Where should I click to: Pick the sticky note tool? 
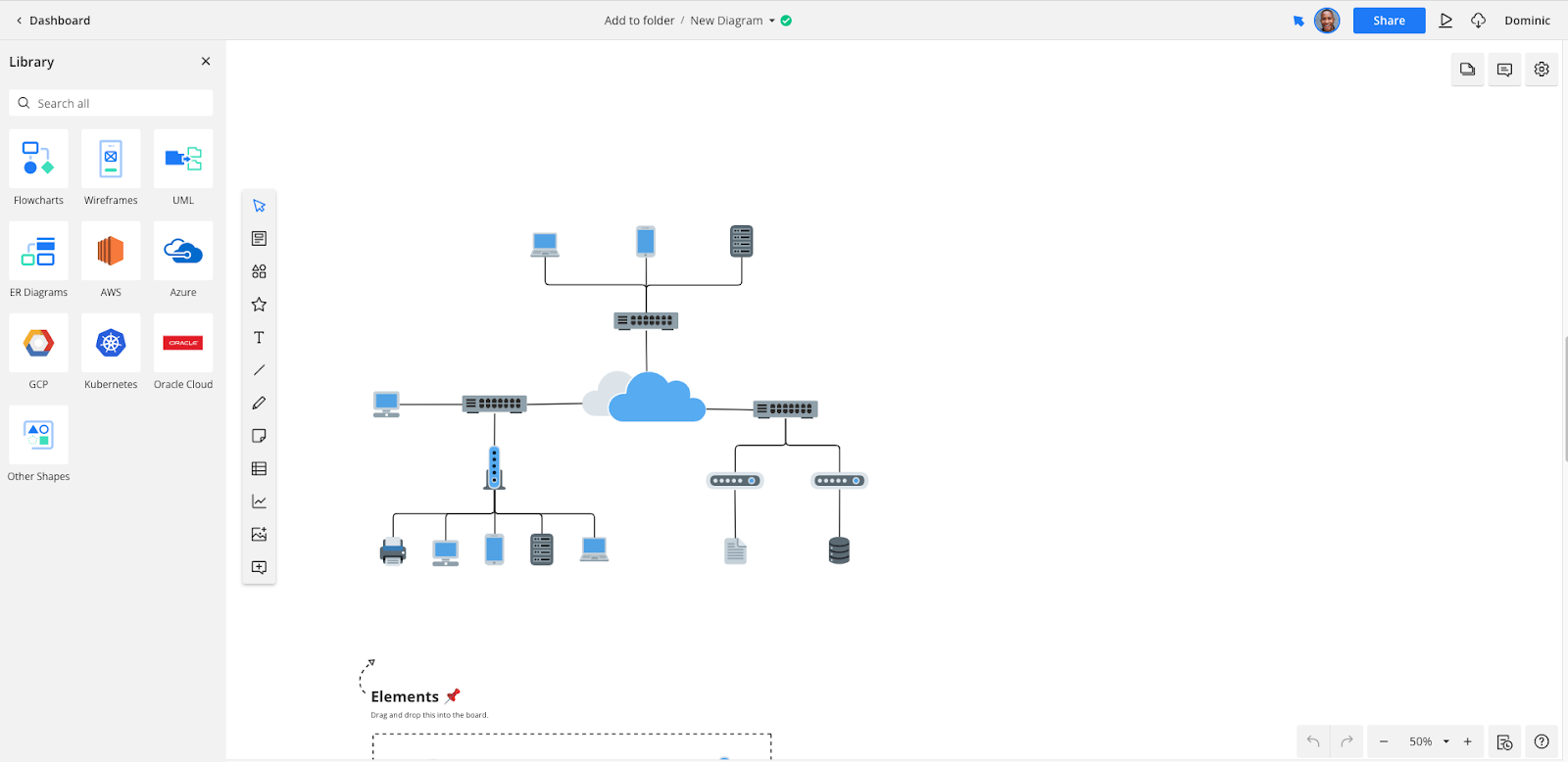(x=259, y=436)
